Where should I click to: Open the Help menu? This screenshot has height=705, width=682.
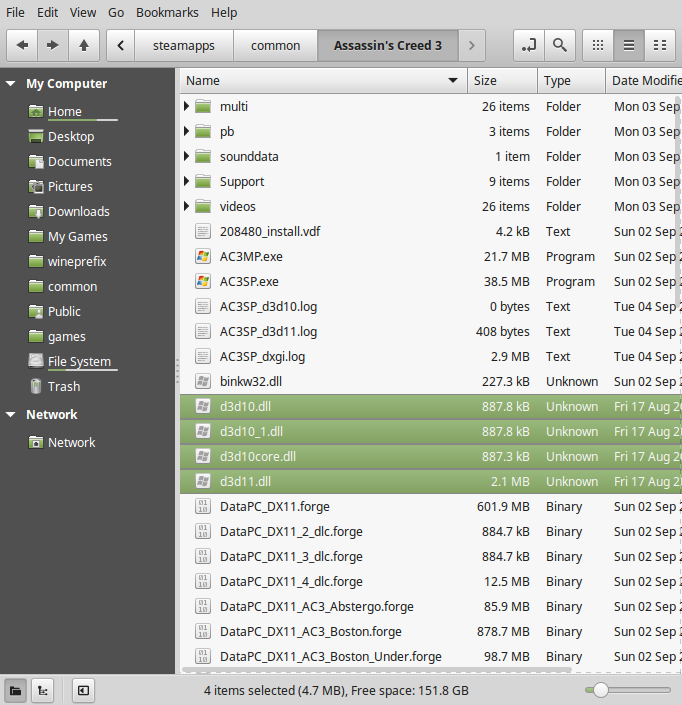(x=224, y=13)
